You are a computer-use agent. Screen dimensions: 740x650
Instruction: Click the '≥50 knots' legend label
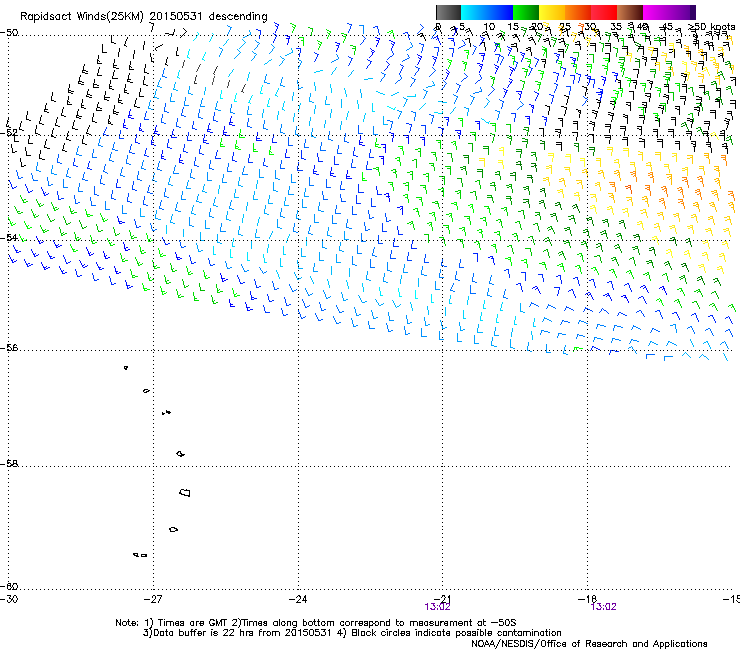point(712,27)
